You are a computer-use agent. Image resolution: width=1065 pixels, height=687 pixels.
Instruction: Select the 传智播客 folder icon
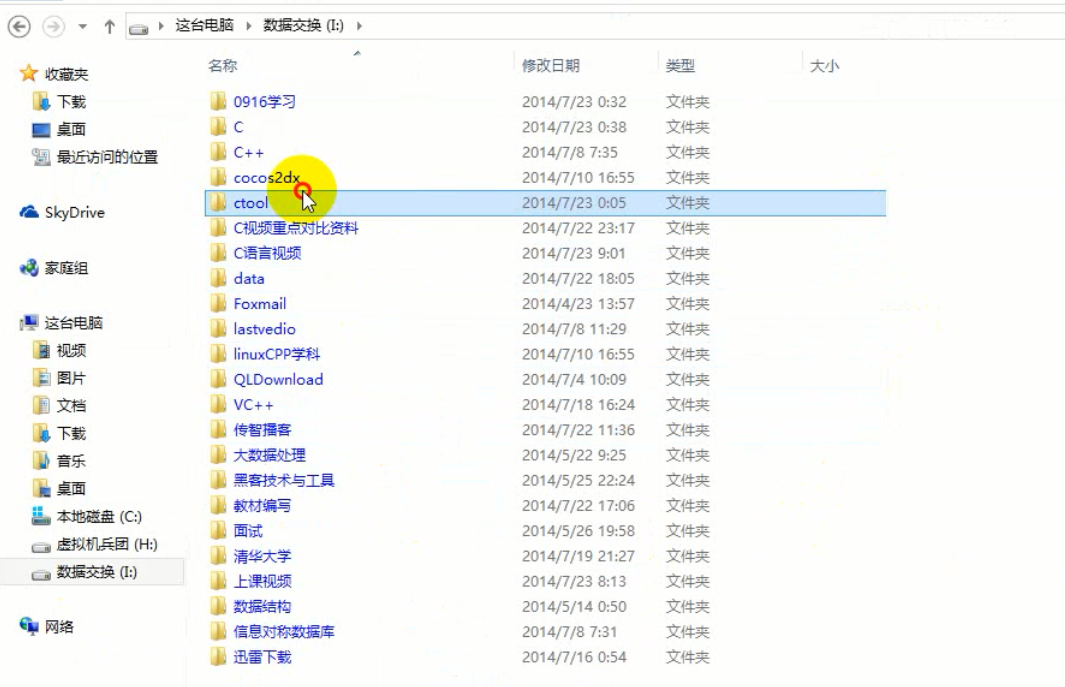pos(218,429)
